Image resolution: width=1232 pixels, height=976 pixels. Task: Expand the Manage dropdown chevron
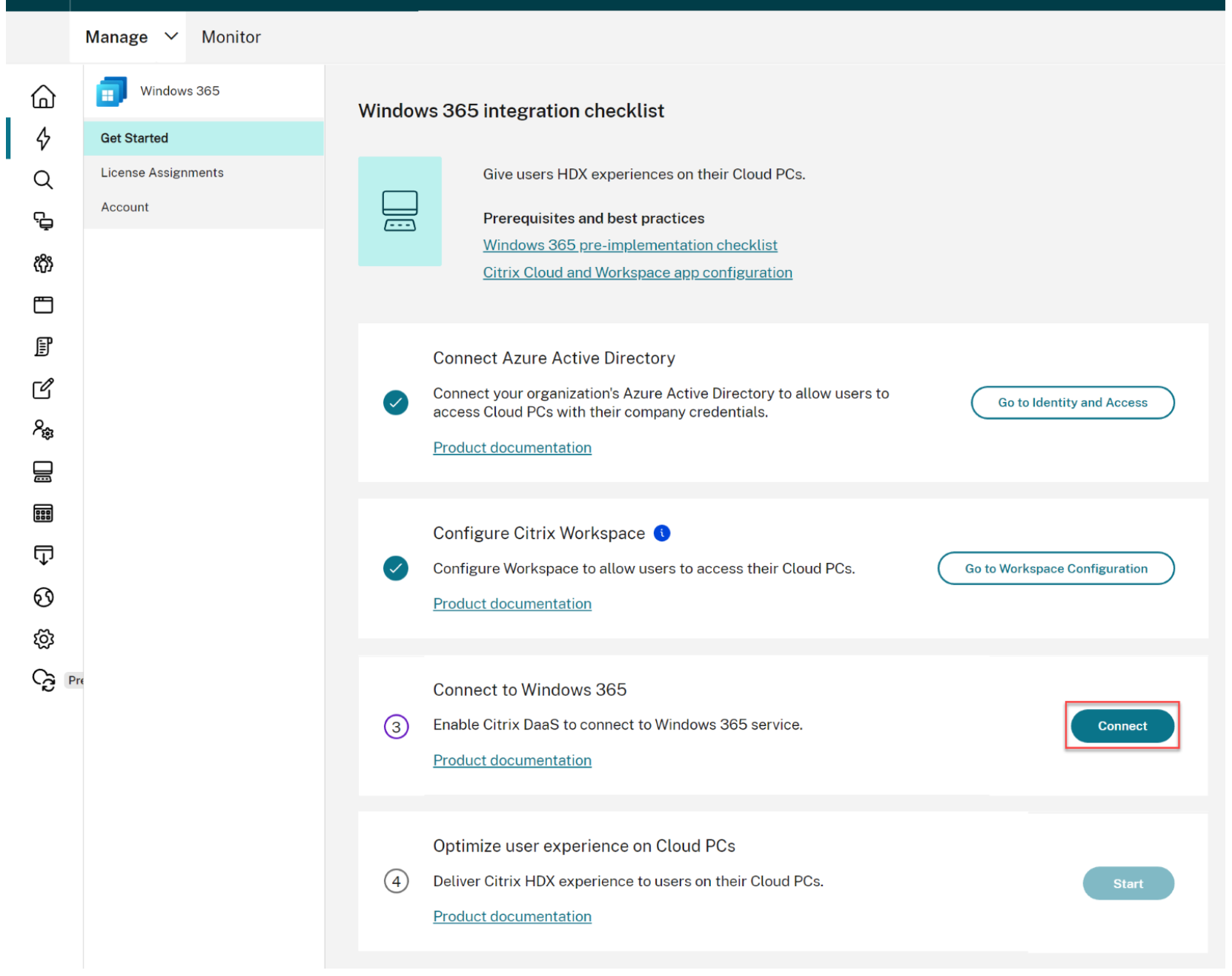[172, 36]
